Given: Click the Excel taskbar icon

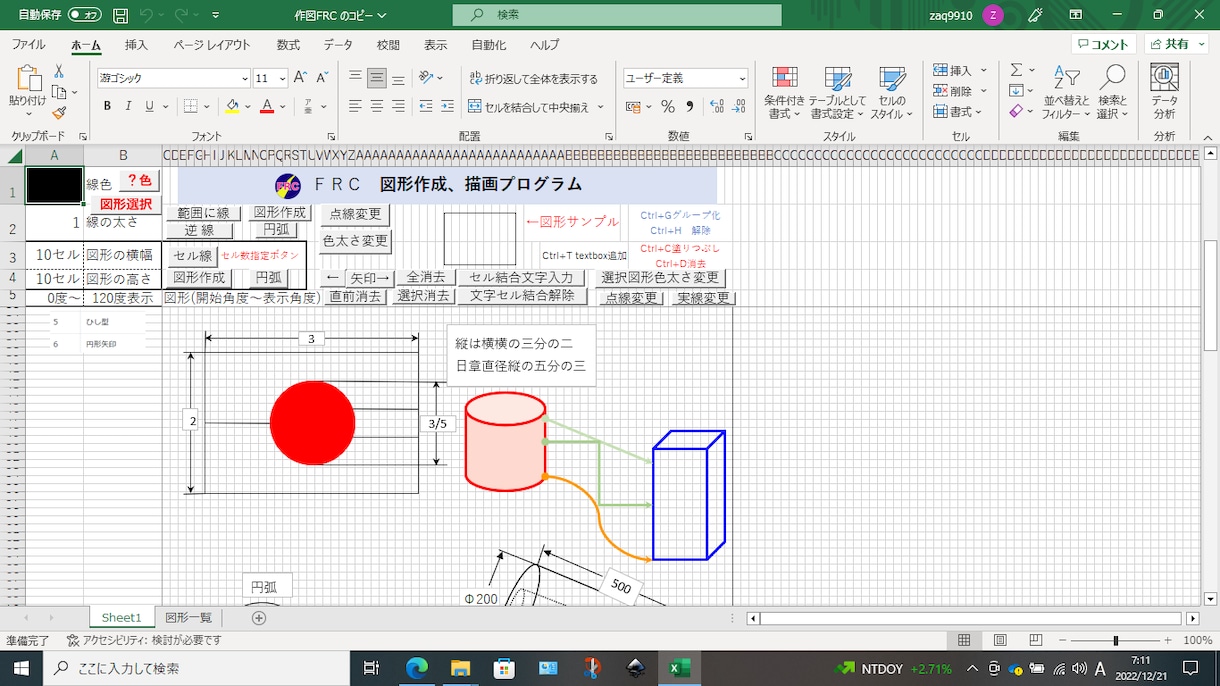Looking at the screenshot, I should coord(680,668).
